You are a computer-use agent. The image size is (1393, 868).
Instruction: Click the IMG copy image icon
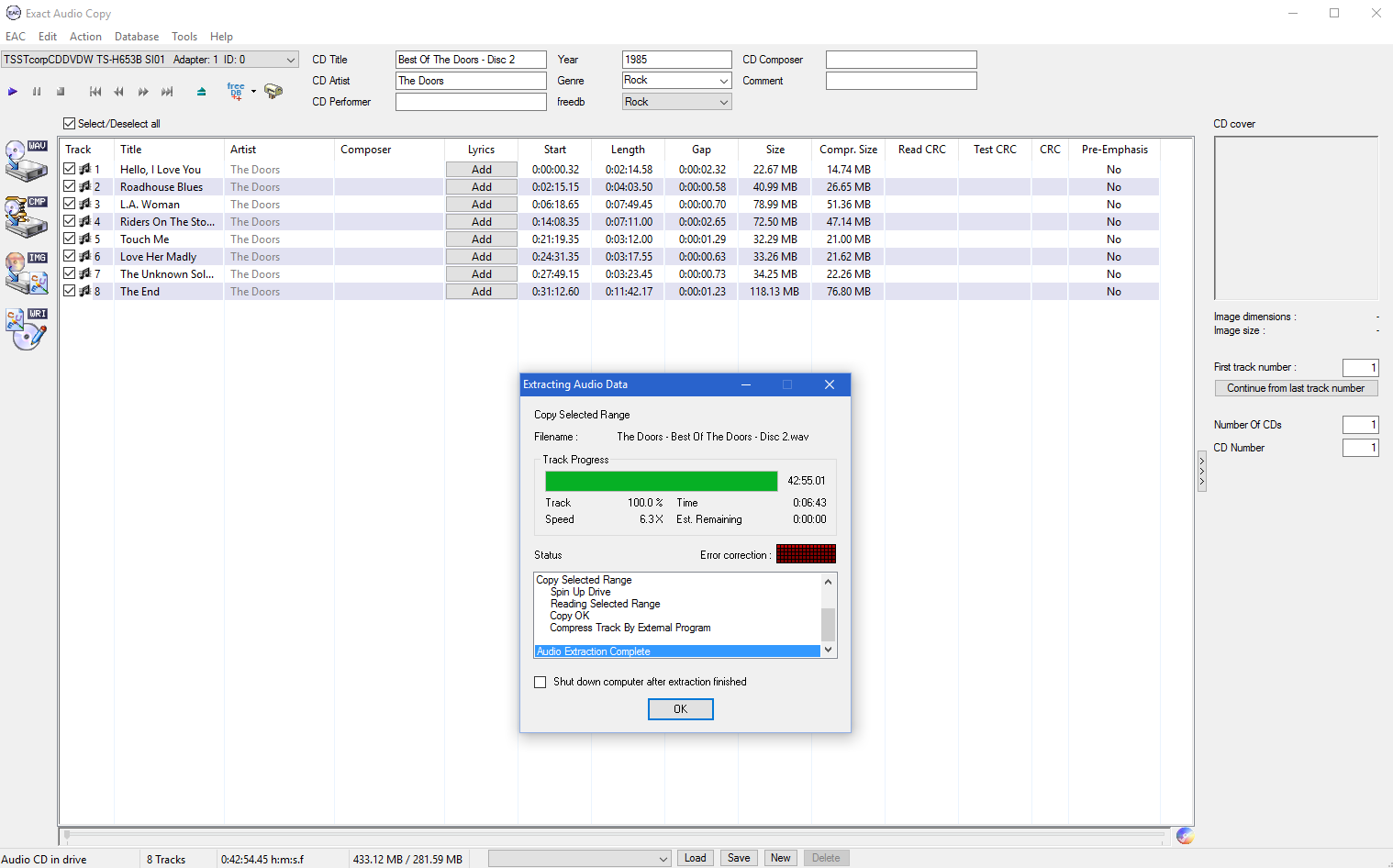coord(27,273)
